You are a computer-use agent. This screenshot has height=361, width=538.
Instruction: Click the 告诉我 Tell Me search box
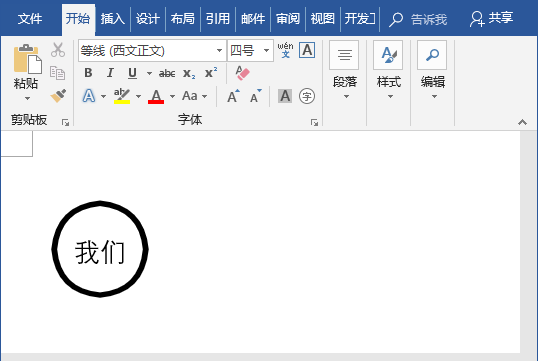pyautogui.click(x=419, y=19)
